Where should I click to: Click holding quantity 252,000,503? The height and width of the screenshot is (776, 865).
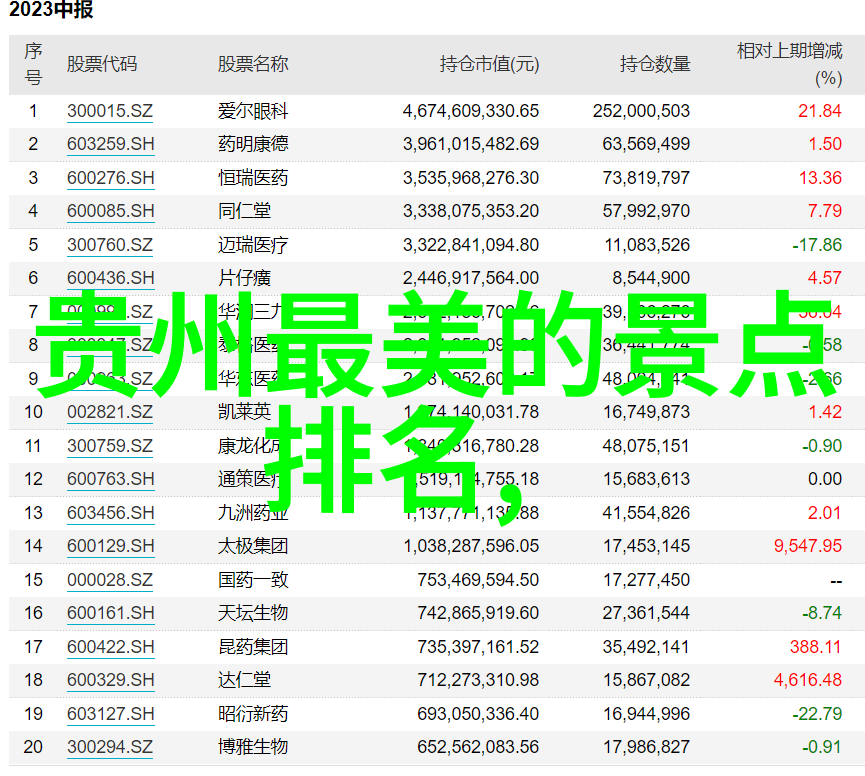(x=641, y=111)
